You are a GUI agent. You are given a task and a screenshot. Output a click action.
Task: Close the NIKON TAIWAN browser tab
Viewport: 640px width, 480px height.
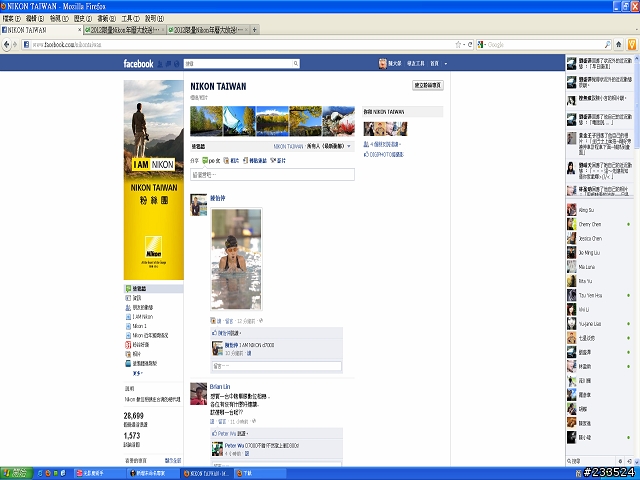[80, 30]
